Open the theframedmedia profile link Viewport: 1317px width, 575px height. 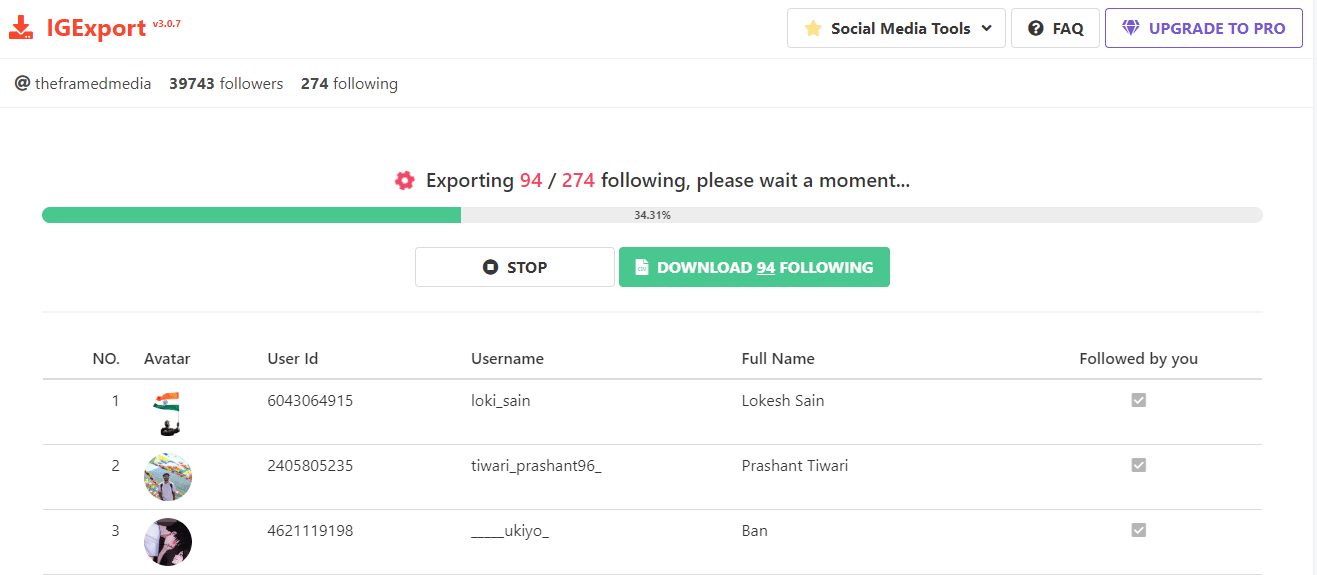93,84
